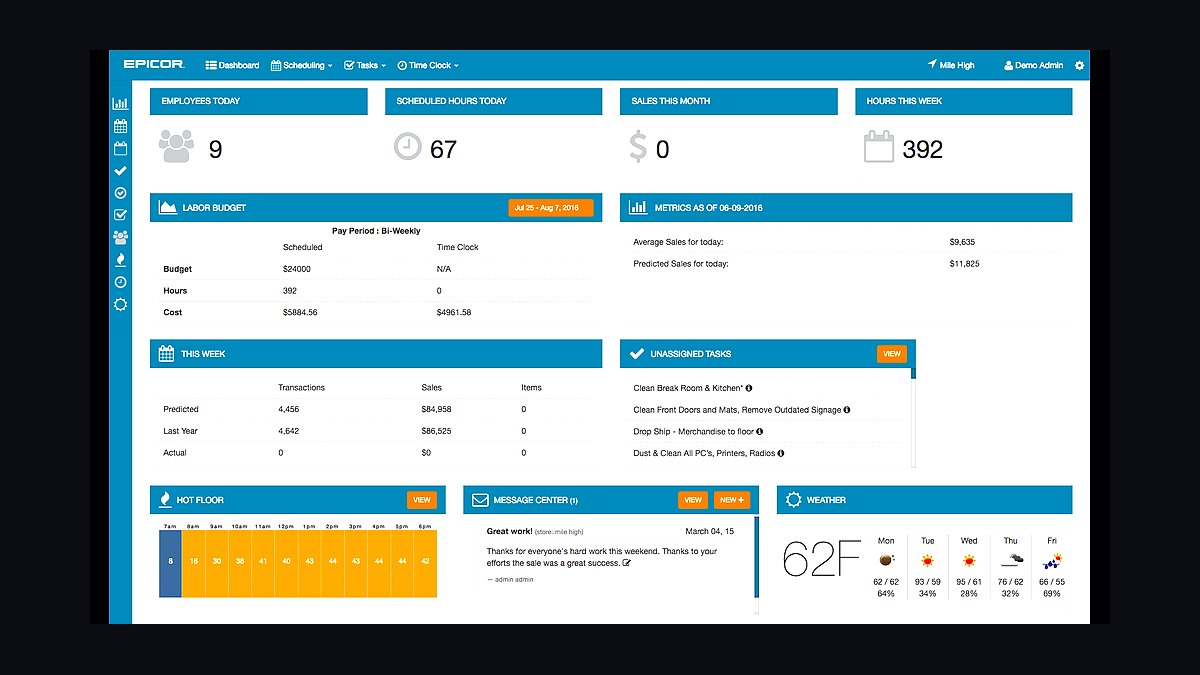Viewport: 1200px width, 675px height.
Task: Go to Dashboard in top navigation
Action: click(232, 65)
